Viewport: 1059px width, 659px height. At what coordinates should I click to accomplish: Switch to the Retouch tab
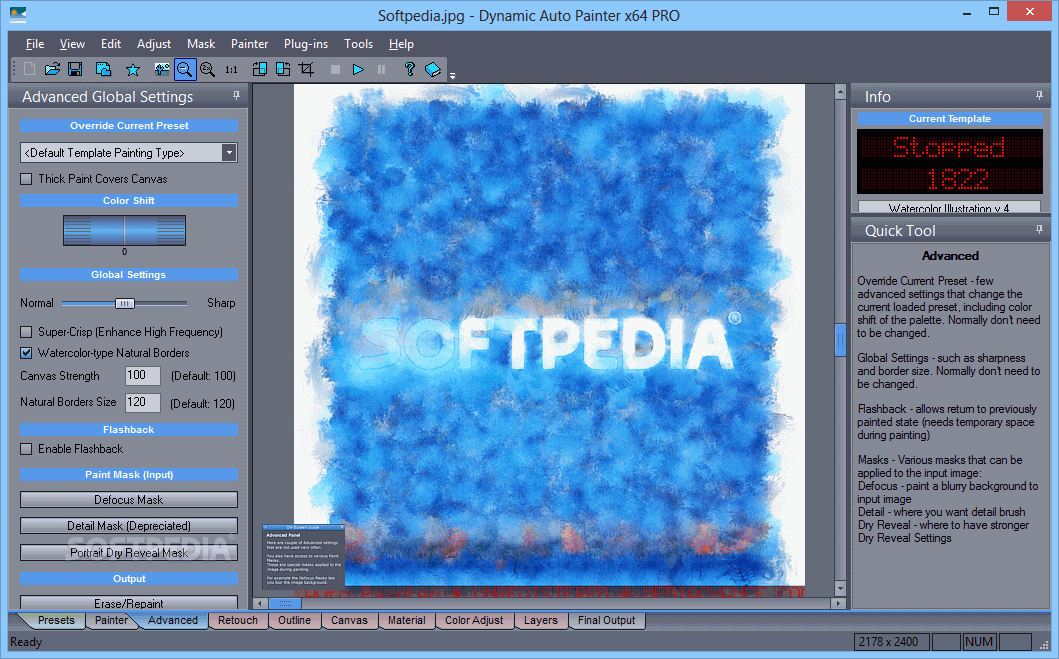click(238, 621)
